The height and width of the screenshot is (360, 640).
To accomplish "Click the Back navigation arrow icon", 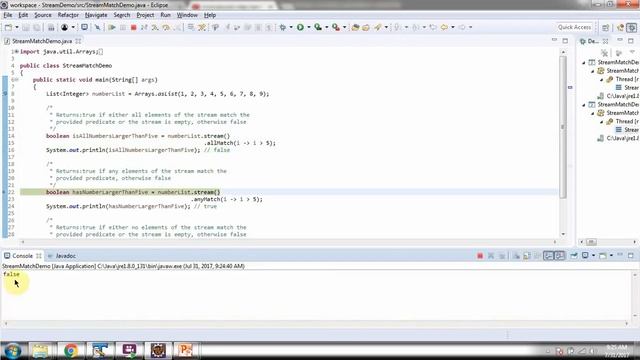I will pos(444,27).
